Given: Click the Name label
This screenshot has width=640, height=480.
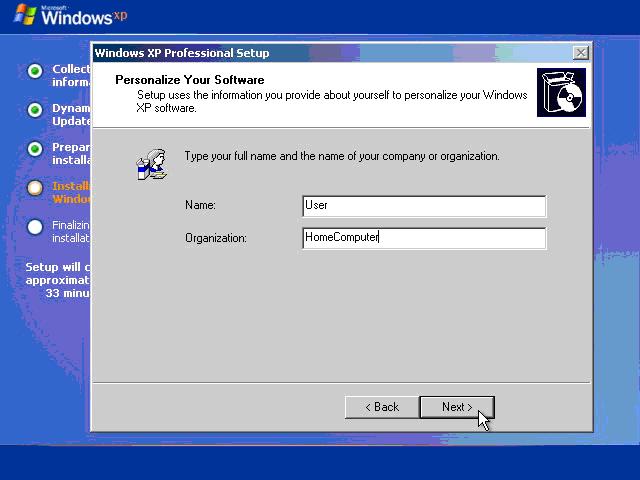Looking at the screenshot, I should [200, 206].
